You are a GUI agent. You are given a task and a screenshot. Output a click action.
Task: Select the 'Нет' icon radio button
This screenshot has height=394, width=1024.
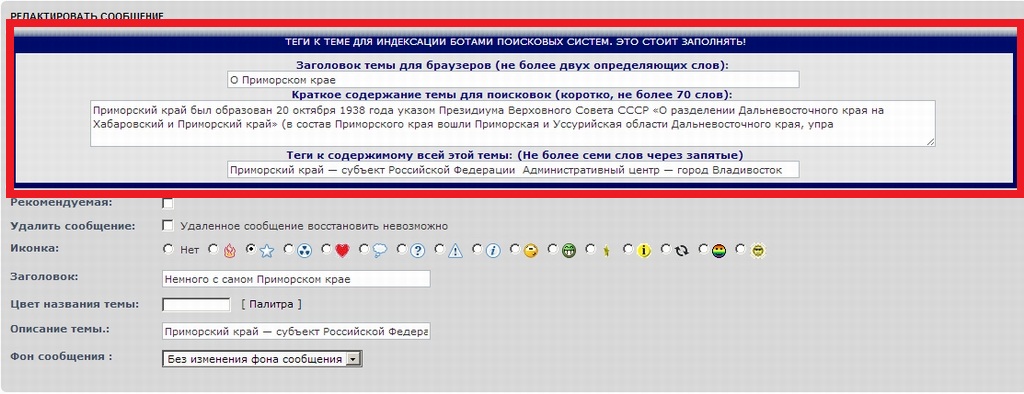pyautogui.click(x=168, y=249)
